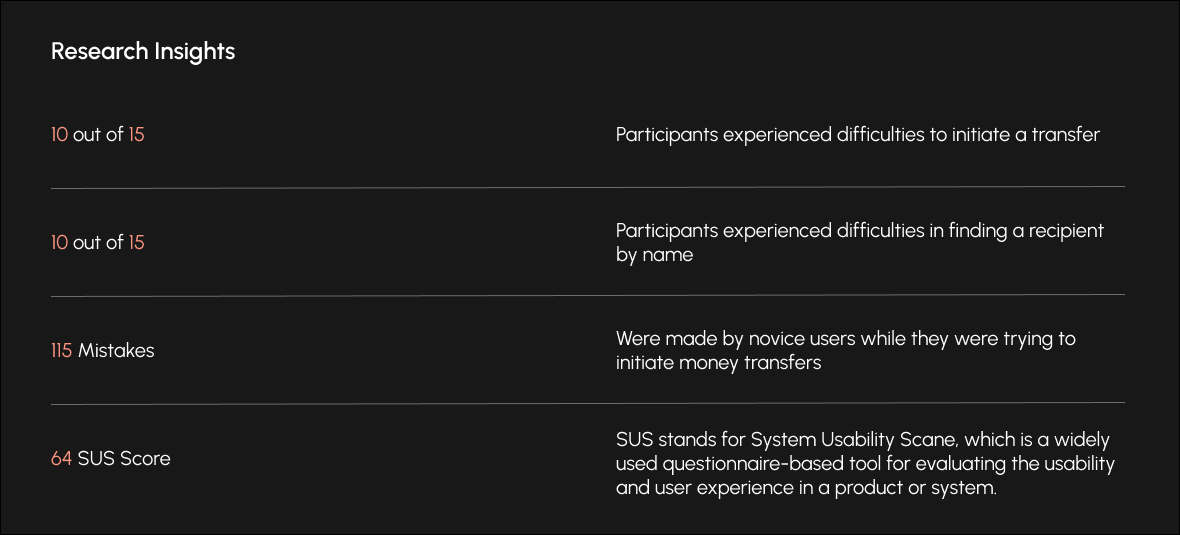Image resolution: width=1180 pixels, height=535 pixels.
Task: Select the text about finding a recipient by name
Action: (x=859, y=242)
